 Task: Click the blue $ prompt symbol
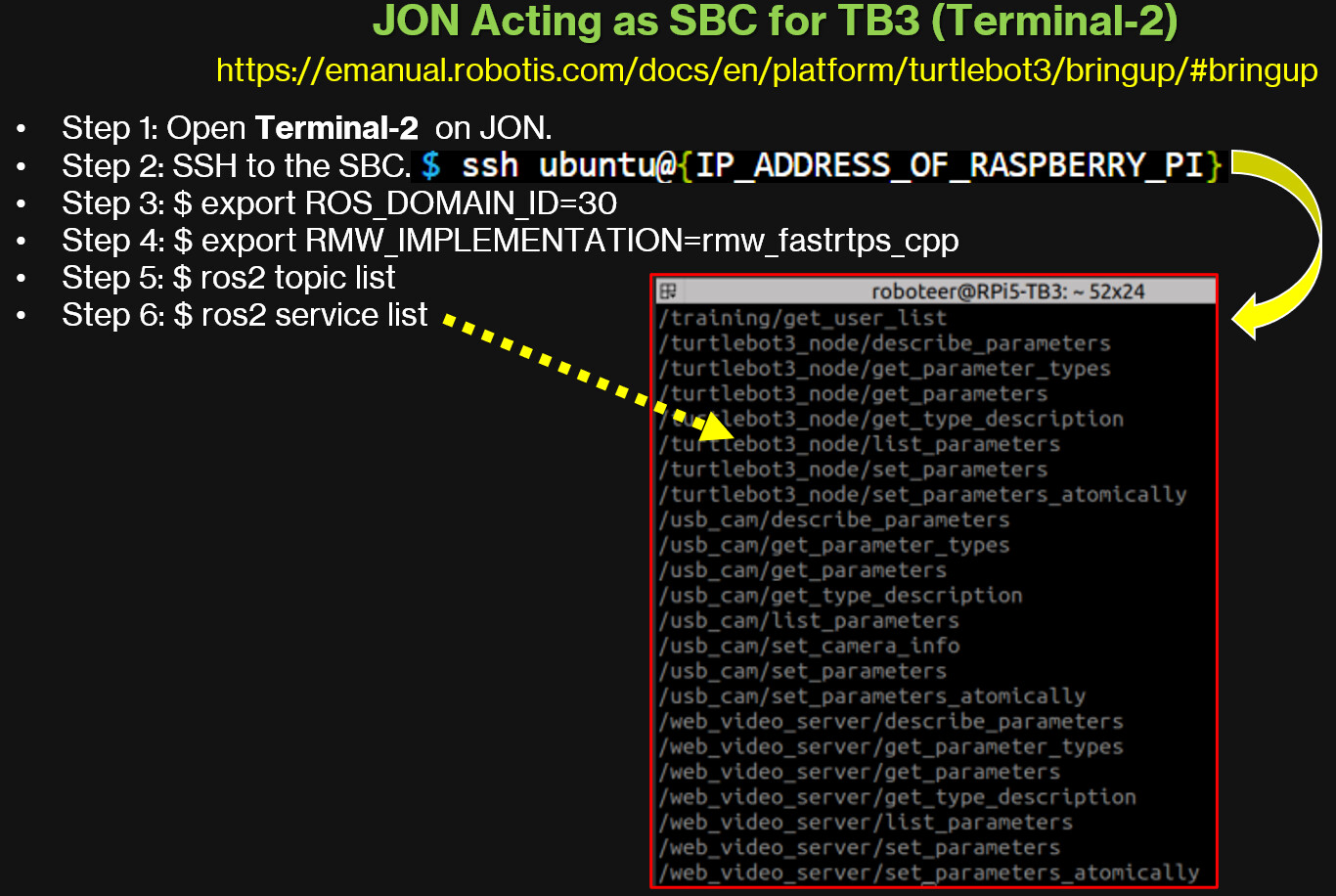click(430, 166)
